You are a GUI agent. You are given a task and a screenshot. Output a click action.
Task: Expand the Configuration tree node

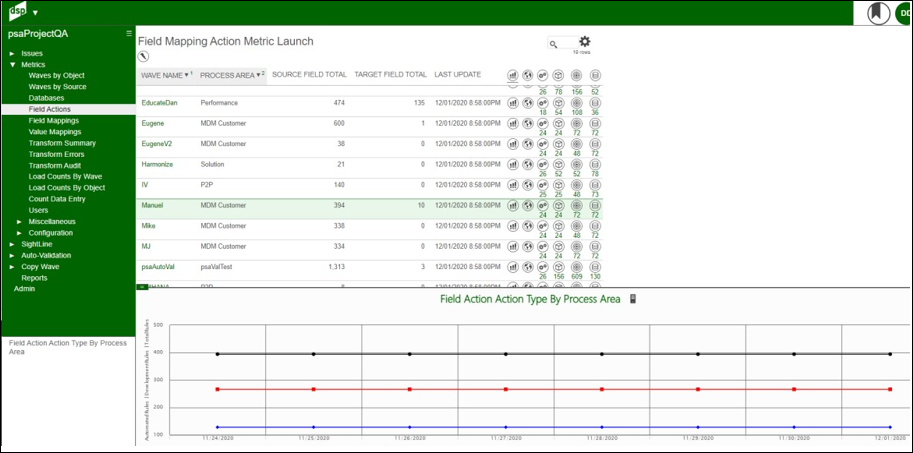[19, 233]
